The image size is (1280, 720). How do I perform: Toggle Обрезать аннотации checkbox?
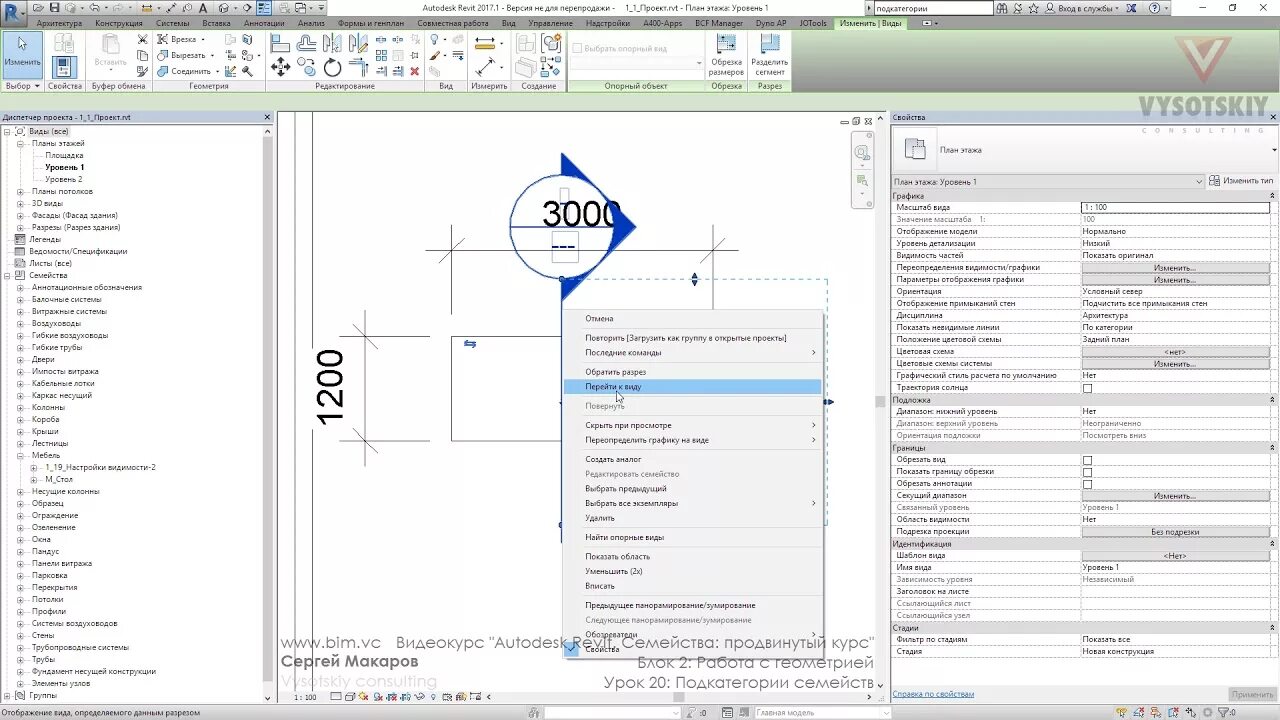point(1087,484)
